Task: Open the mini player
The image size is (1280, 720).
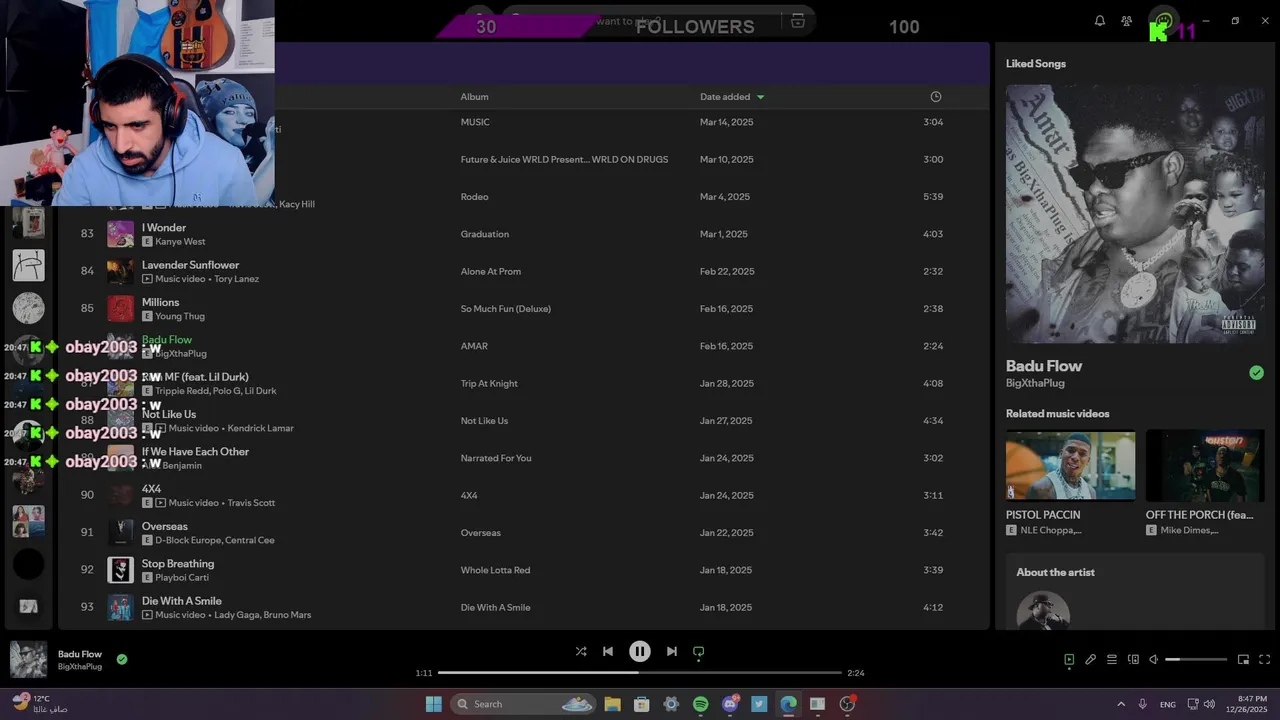Action: point(1244,659)
